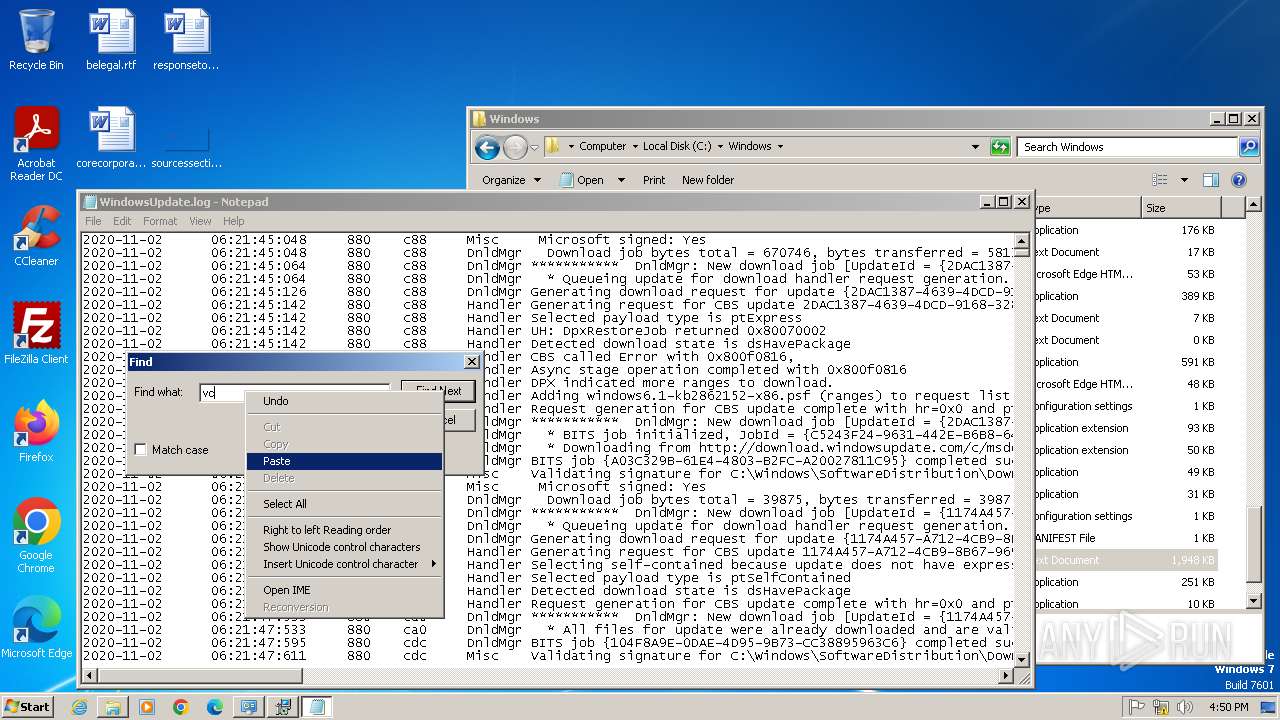1280x720 pixels.
Task: Open the CCleaner desktop icon
Action: (36, 236)
